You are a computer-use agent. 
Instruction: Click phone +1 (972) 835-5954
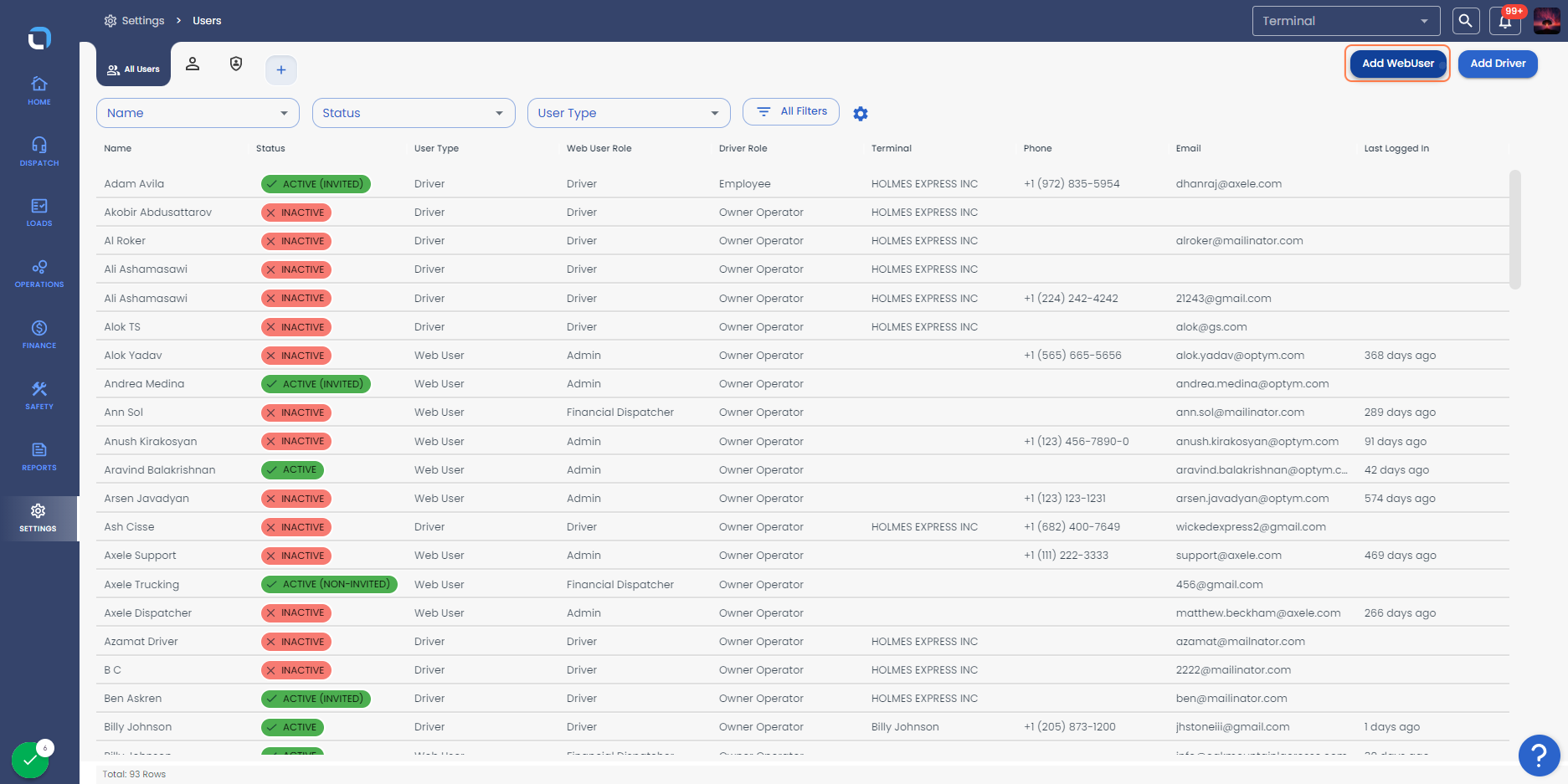pyautogui.click(x=1072, y=184)
